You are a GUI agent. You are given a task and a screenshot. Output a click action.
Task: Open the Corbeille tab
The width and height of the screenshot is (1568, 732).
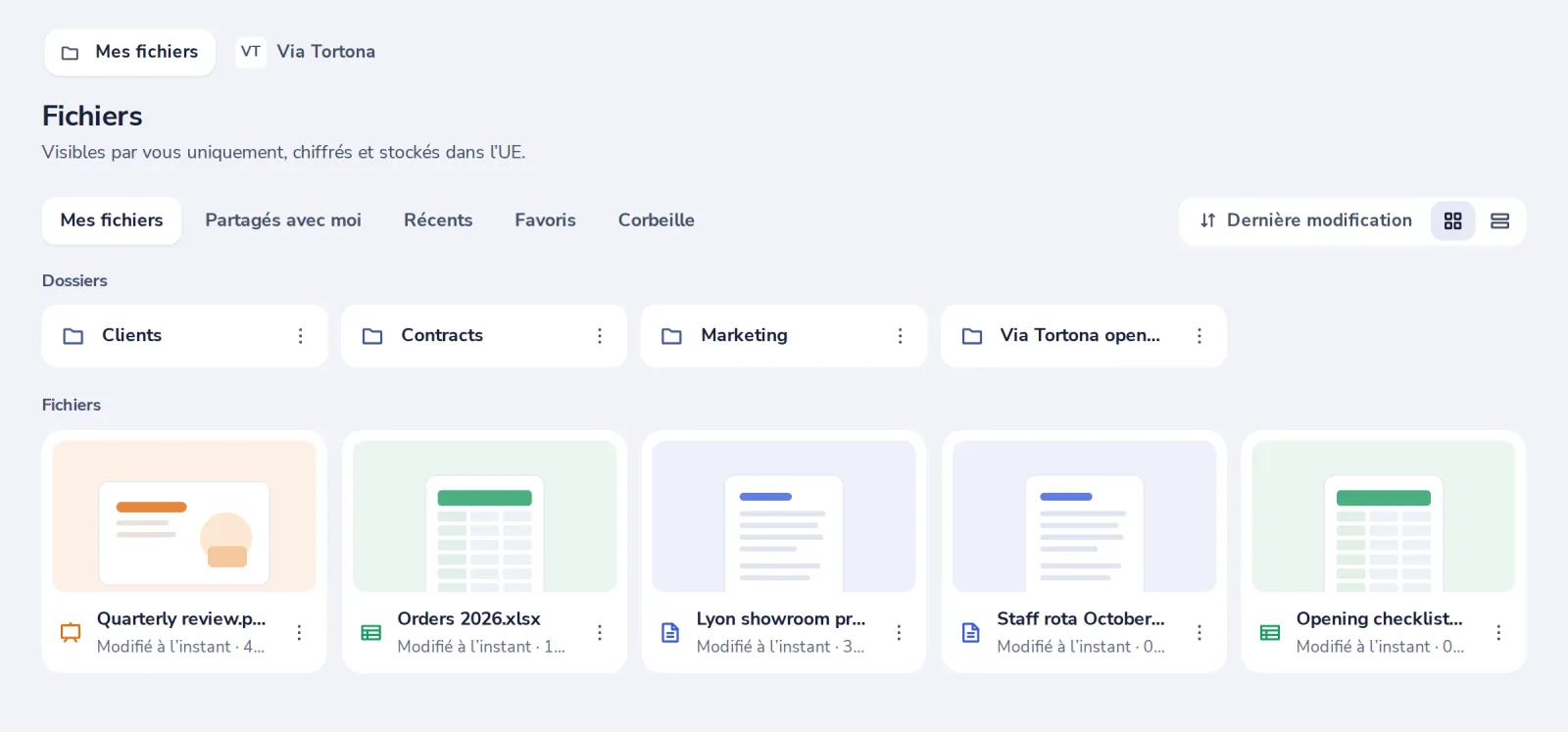[657, 220]
